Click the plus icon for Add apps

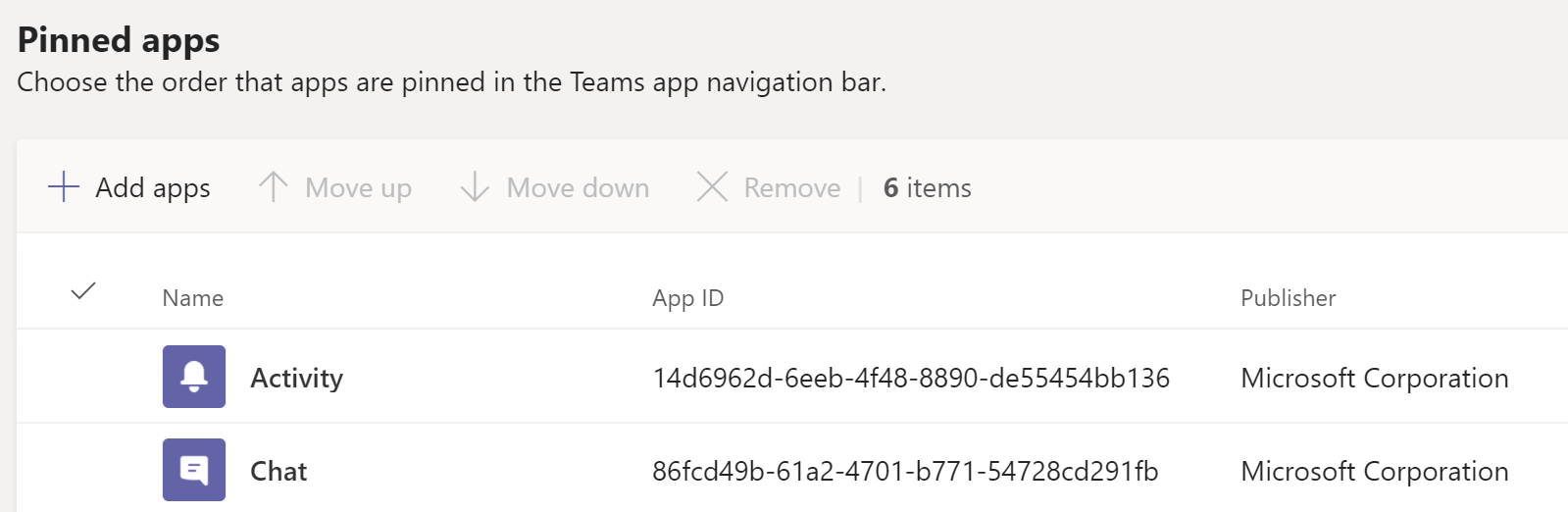[64, 186]
